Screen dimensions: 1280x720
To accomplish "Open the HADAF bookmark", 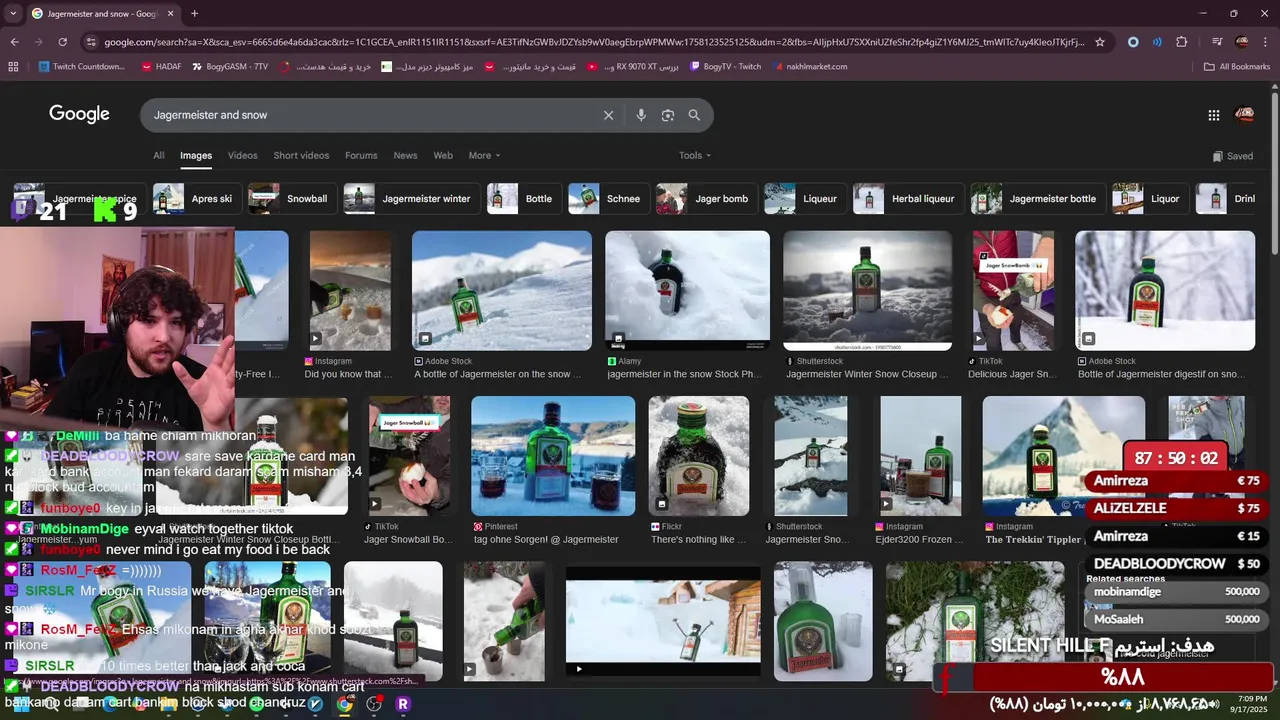I will [161, 67].
